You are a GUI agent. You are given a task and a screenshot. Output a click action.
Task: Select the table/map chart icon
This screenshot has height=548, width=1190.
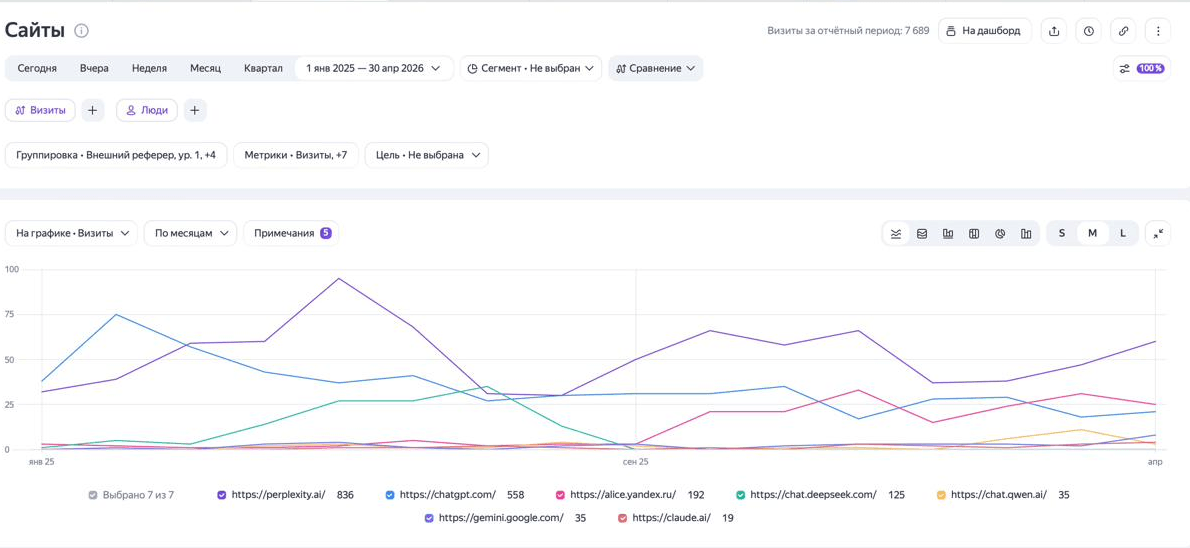(974, 234)
